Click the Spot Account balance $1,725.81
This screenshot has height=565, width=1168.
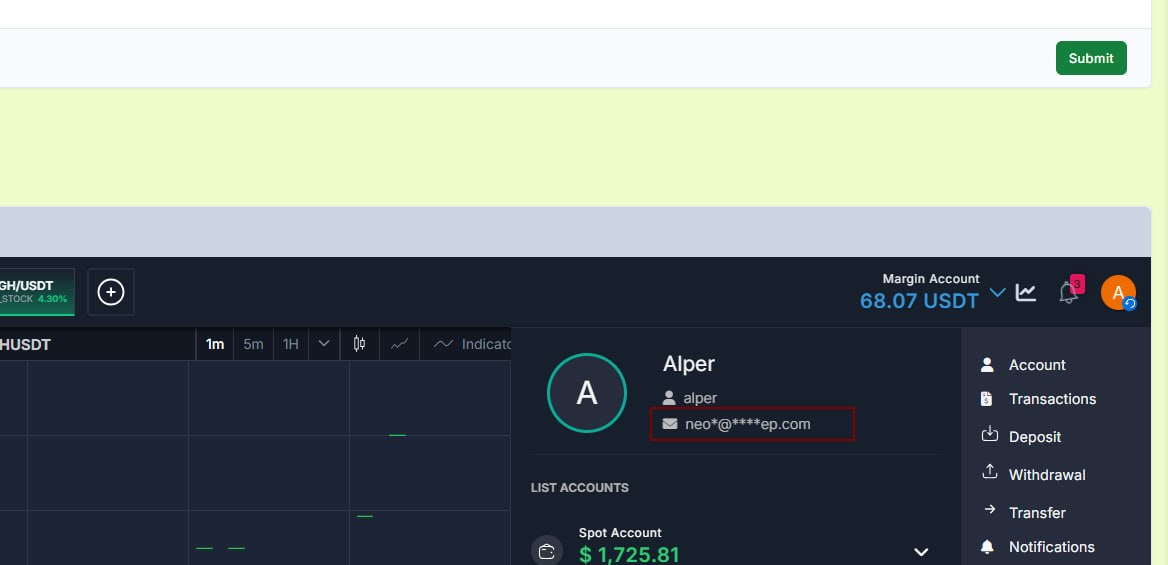tap(629, 555)
